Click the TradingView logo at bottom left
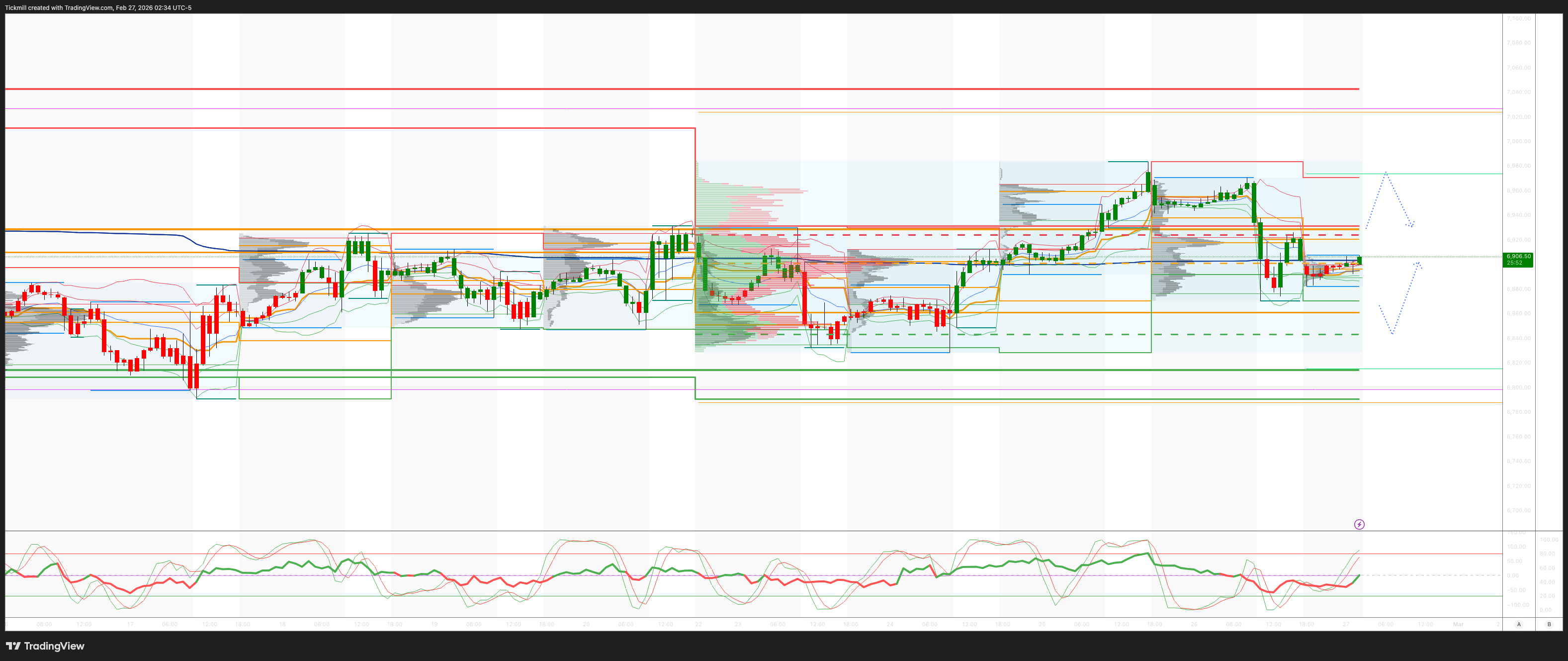The image size is (1568, 661). tap(45, 646)
